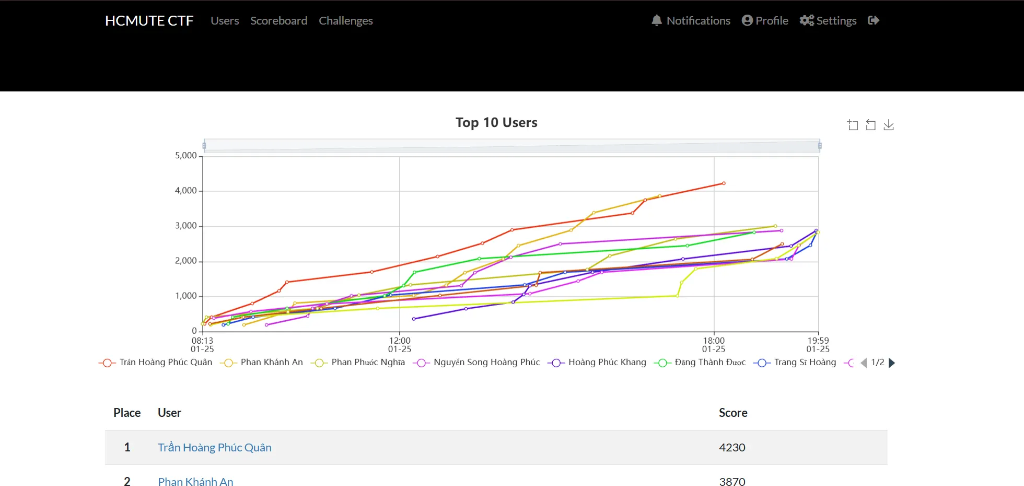Open the Profile page
The width and height of the screenshot is (1024, 486).
[765, 20]
